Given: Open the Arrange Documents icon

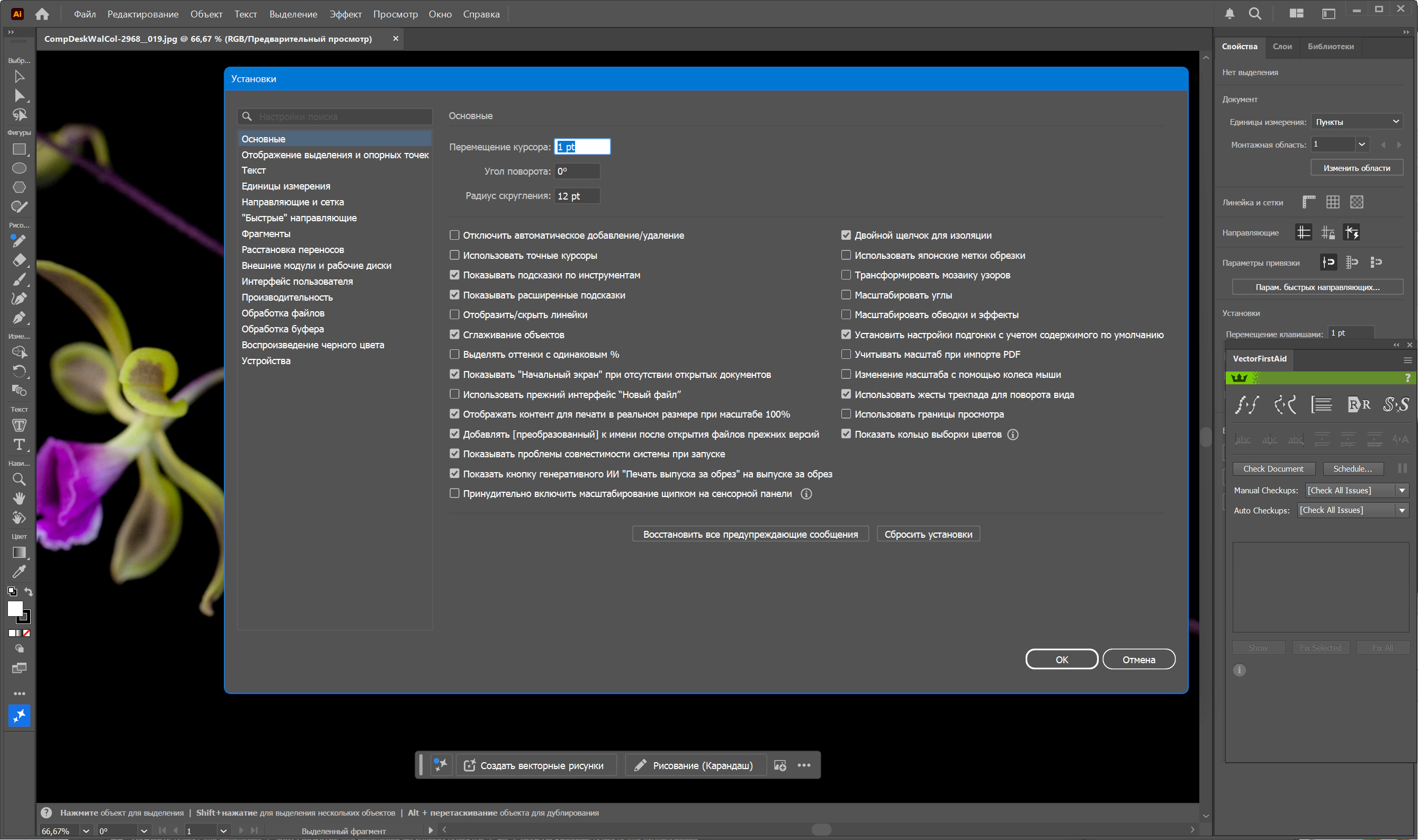Looking at the screenshot, I should tap(1297, 14).
